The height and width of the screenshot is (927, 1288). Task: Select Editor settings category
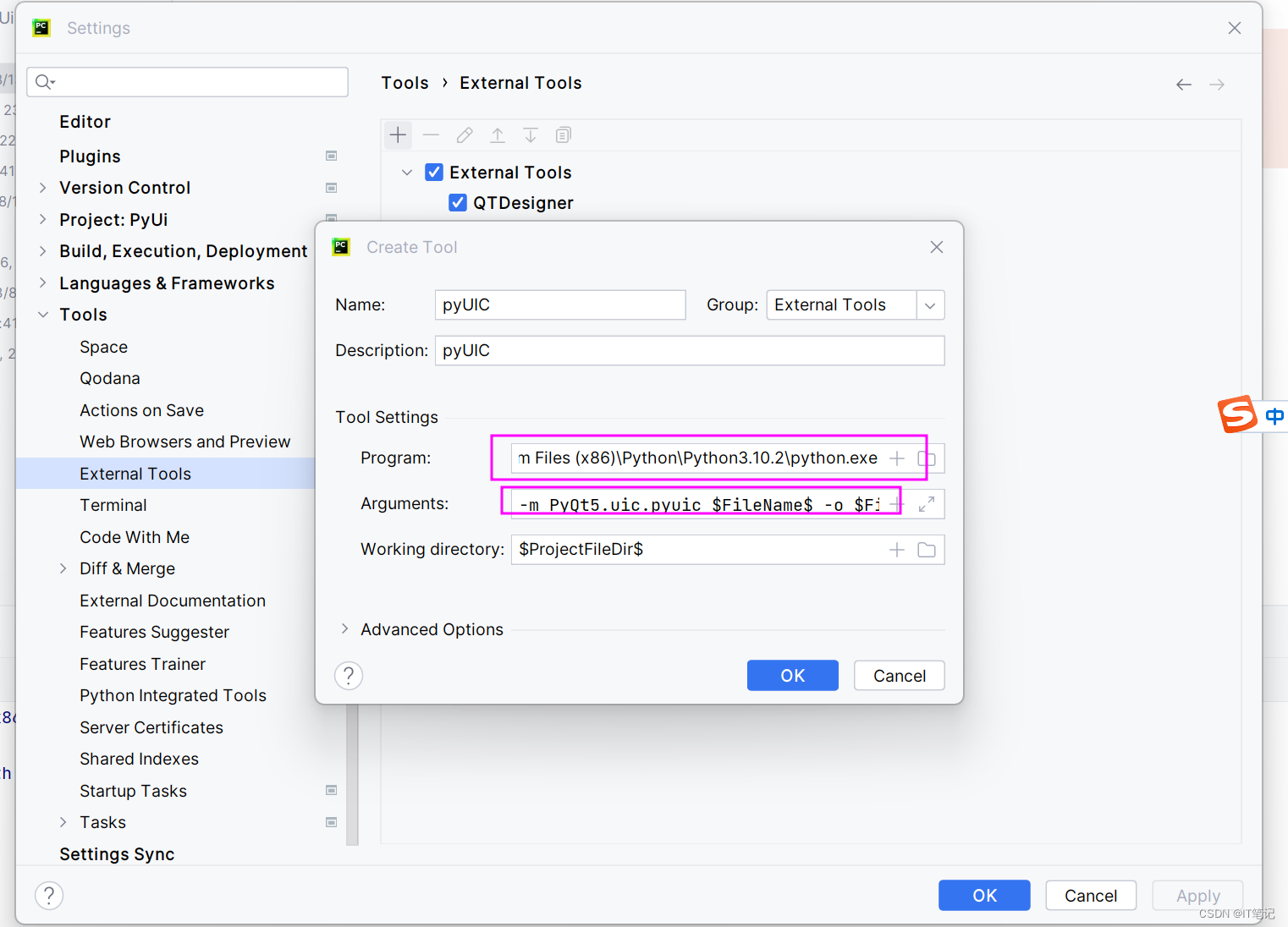[85, 122]
